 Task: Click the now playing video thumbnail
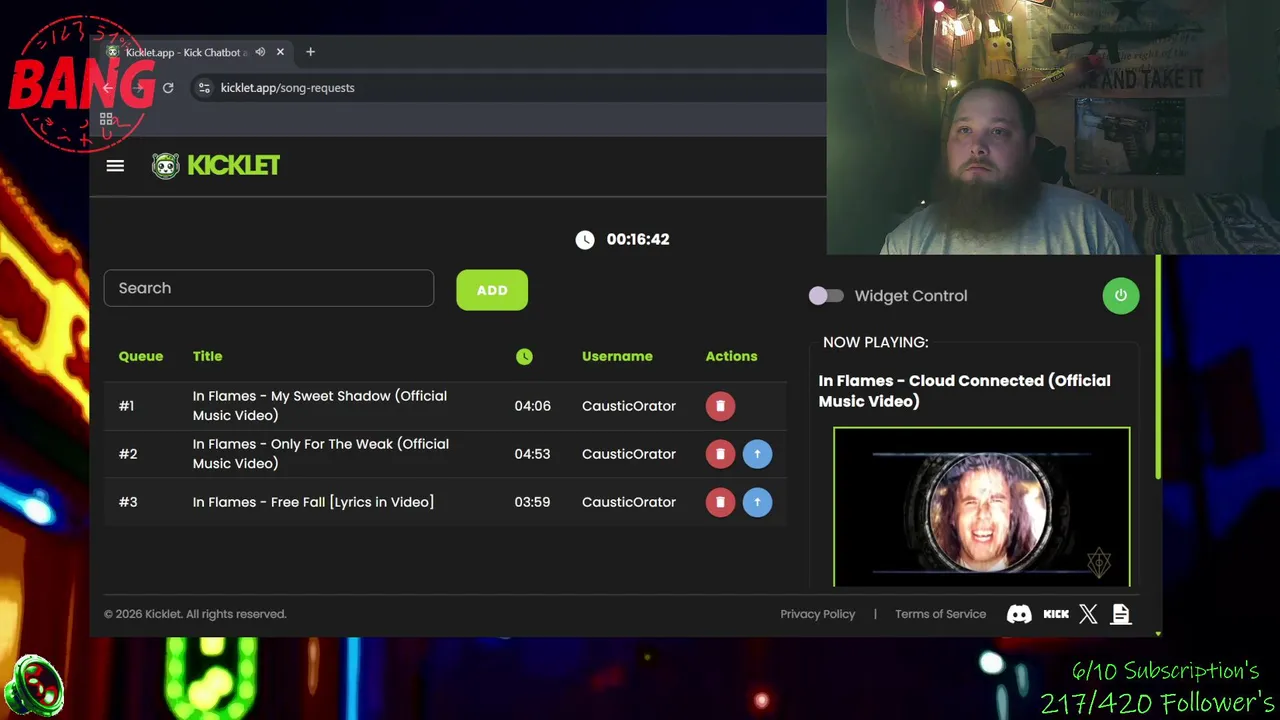coord(982,506)
